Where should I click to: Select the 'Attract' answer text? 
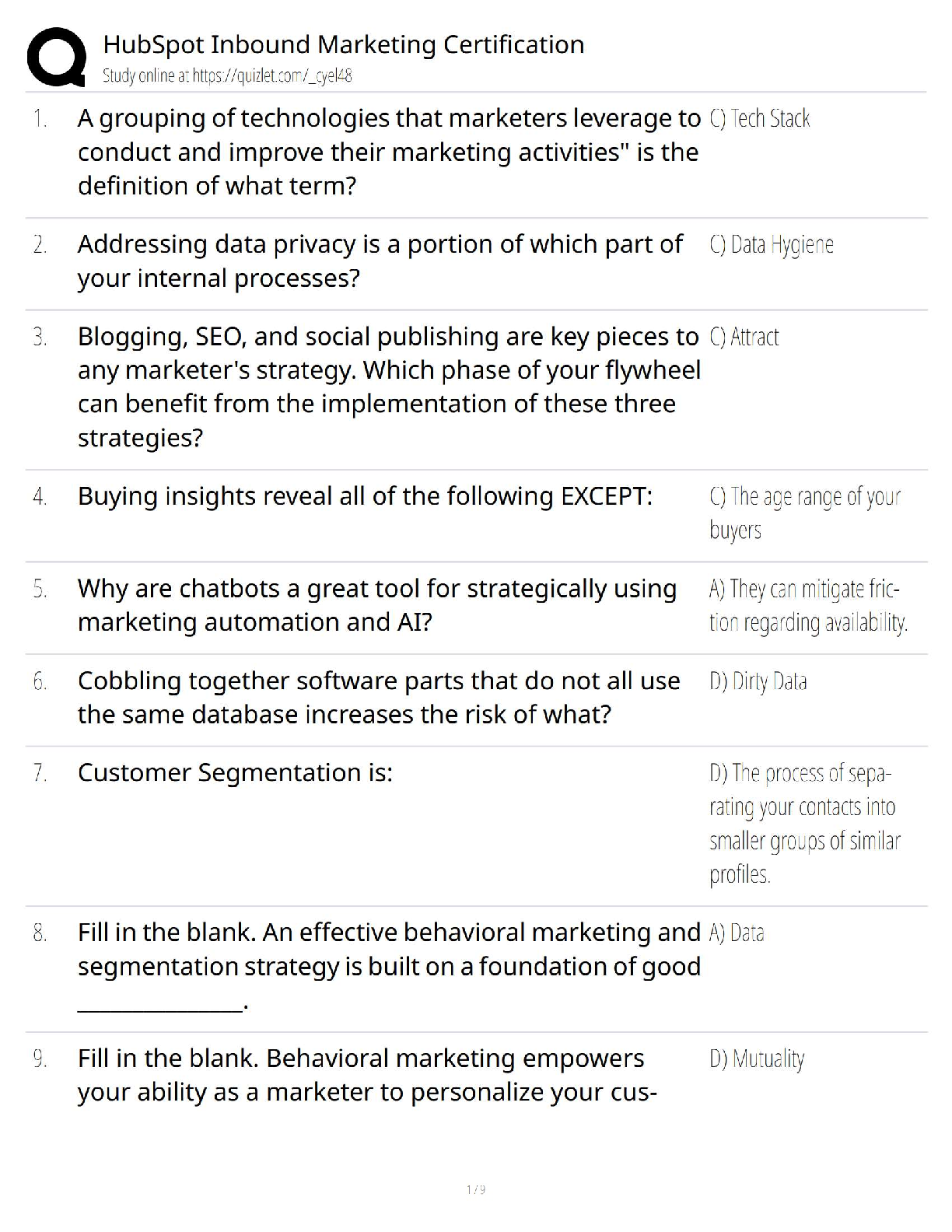click(744, 337)
